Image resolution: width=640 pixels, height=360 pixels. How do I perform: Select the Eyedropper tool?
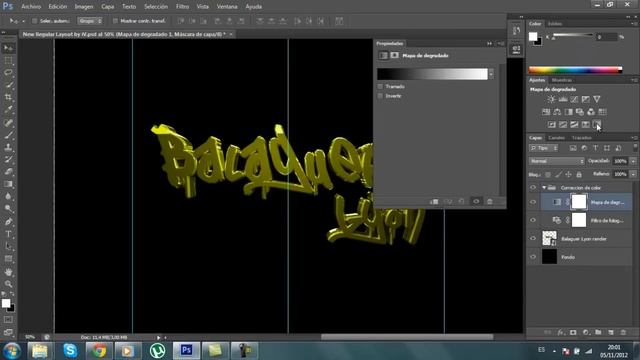click(8, 109)
